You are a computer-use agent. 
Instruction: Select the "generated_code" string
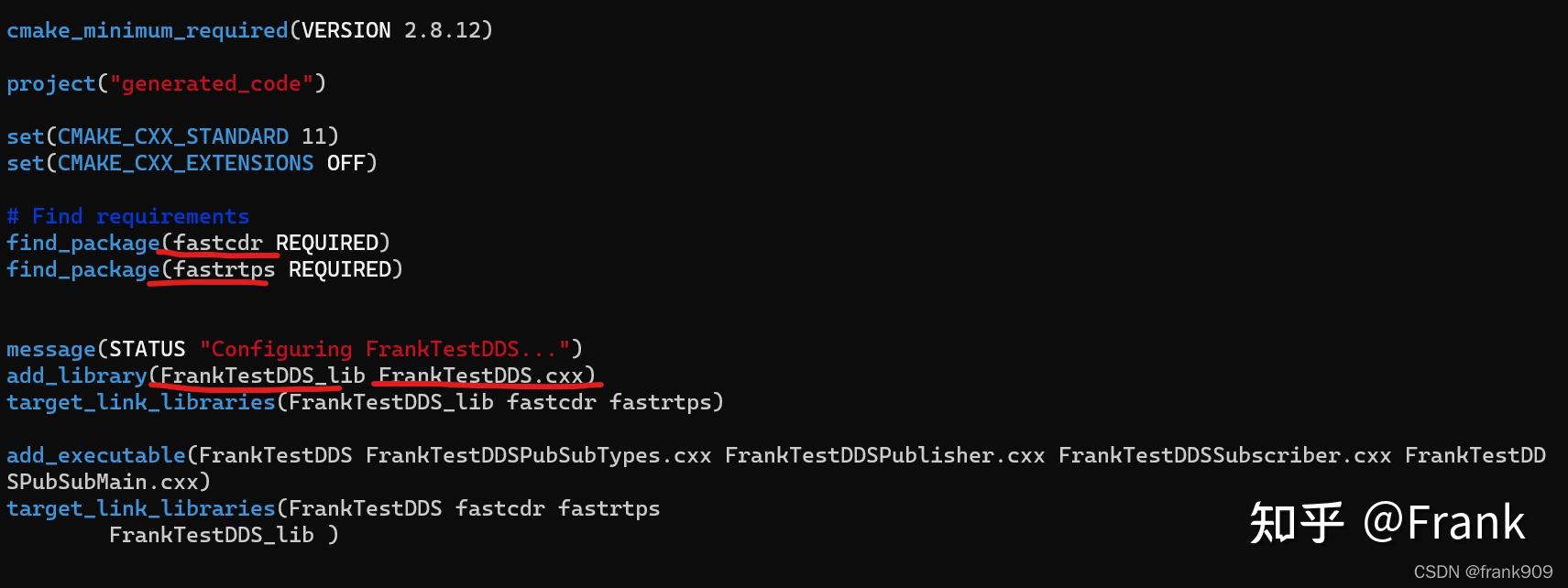(x=212, y=83)
